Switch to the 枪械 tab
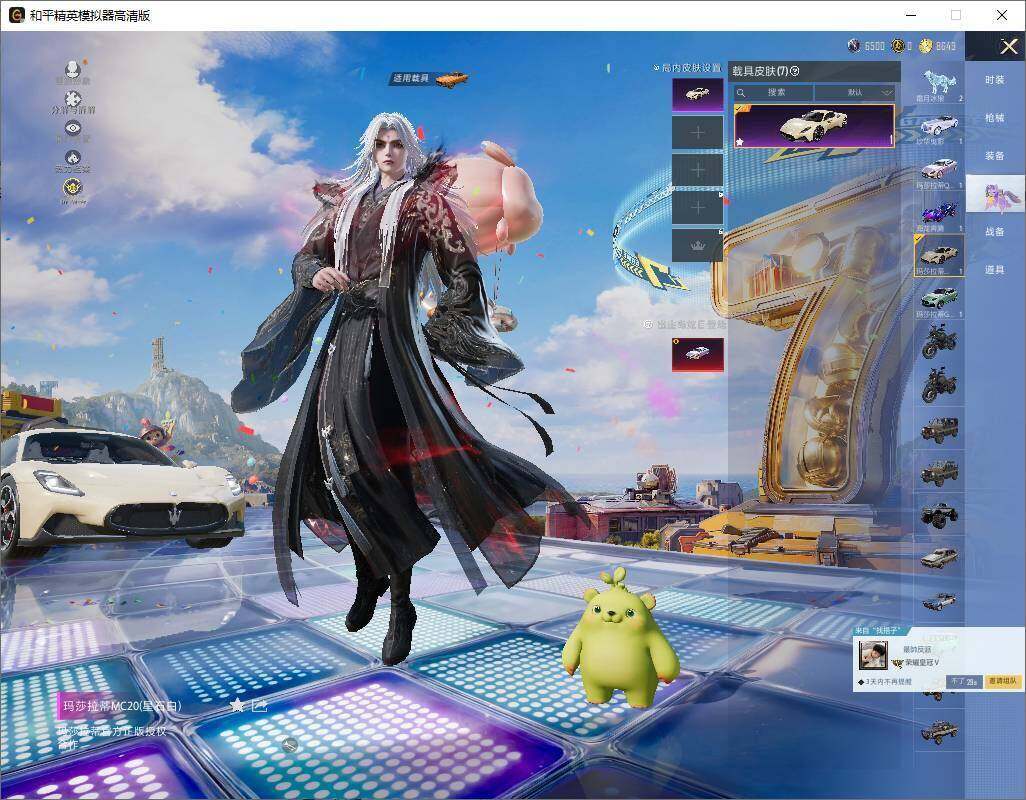 click(x=995, y=118)
